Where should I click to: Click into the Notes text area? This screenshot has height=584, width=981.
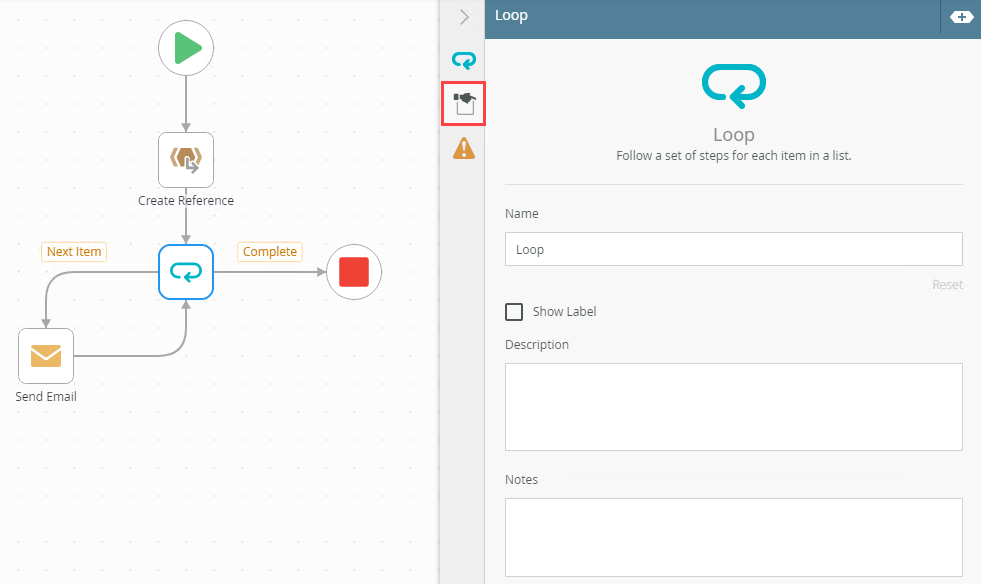point(733,537)
